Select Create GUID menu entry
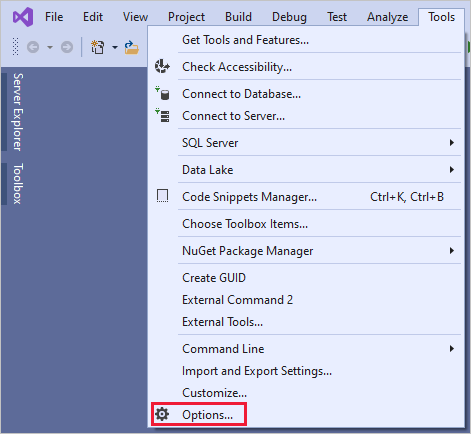 click(306, 278)
